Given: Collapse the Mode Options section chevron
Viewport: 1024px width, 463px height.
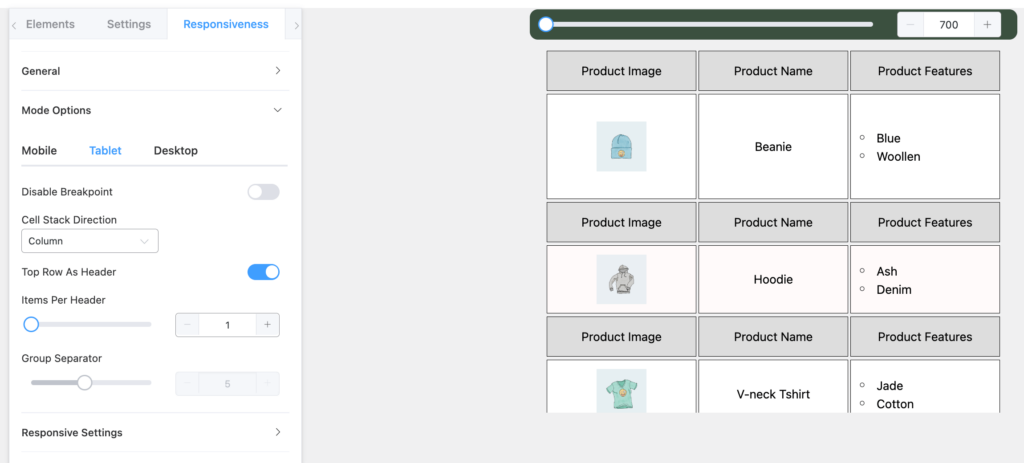Looking at the screenshot, I should click(x=278, y=110).
